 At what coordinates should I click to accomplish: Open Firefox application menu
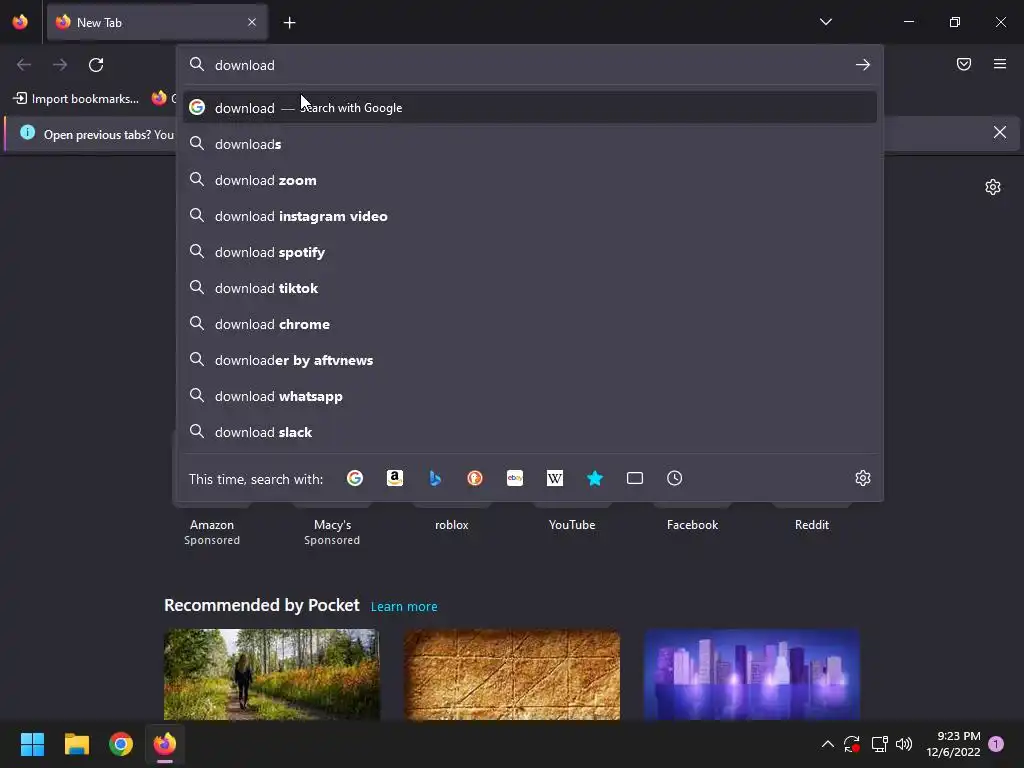point(1000,64)
